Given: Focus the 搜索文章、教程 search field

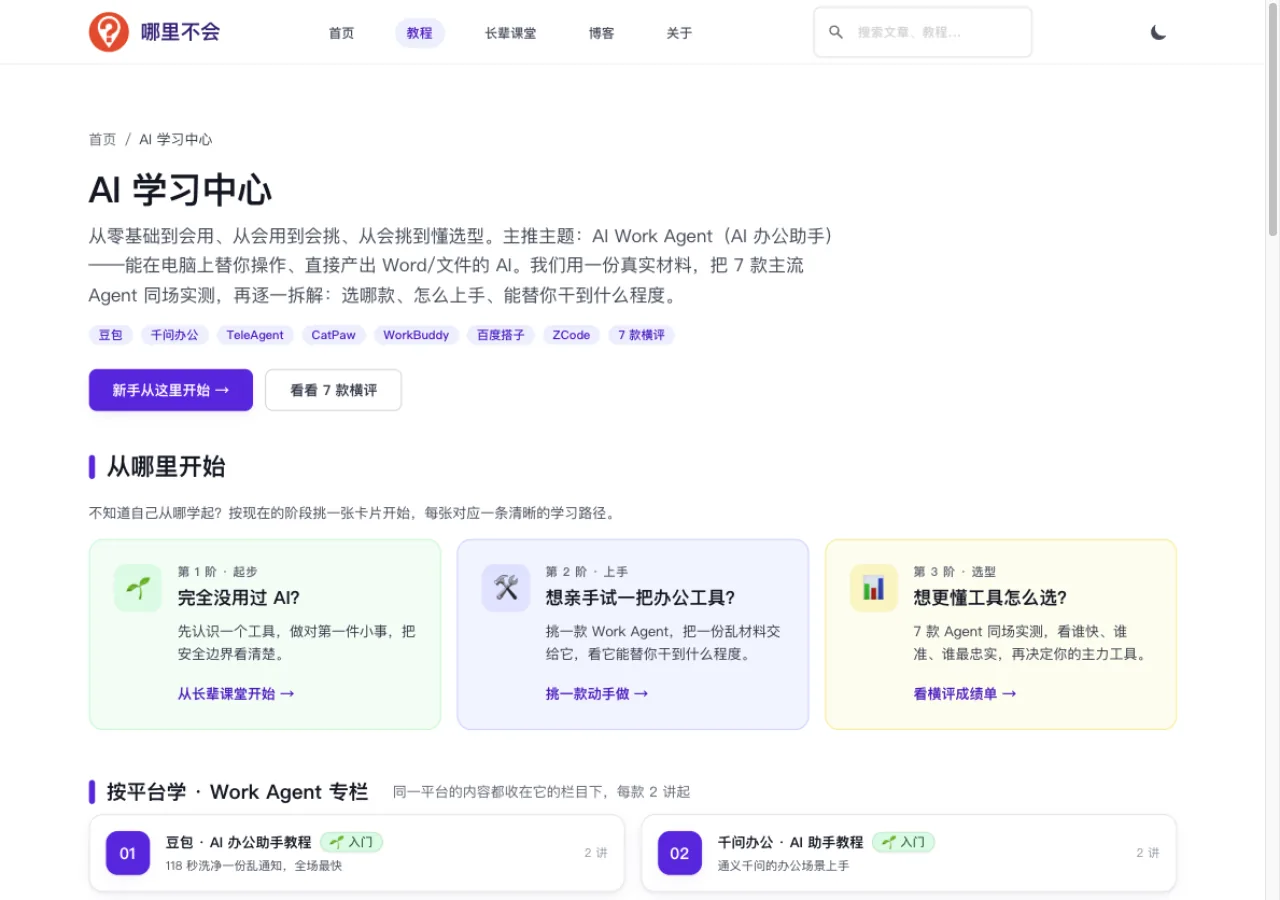Looking at the screenshot, I should 923,32.
